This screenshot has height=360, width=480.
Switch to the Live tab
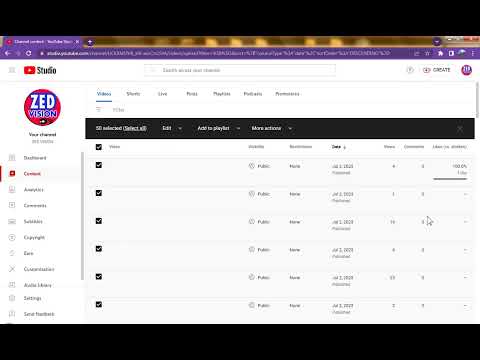[162, 94]
